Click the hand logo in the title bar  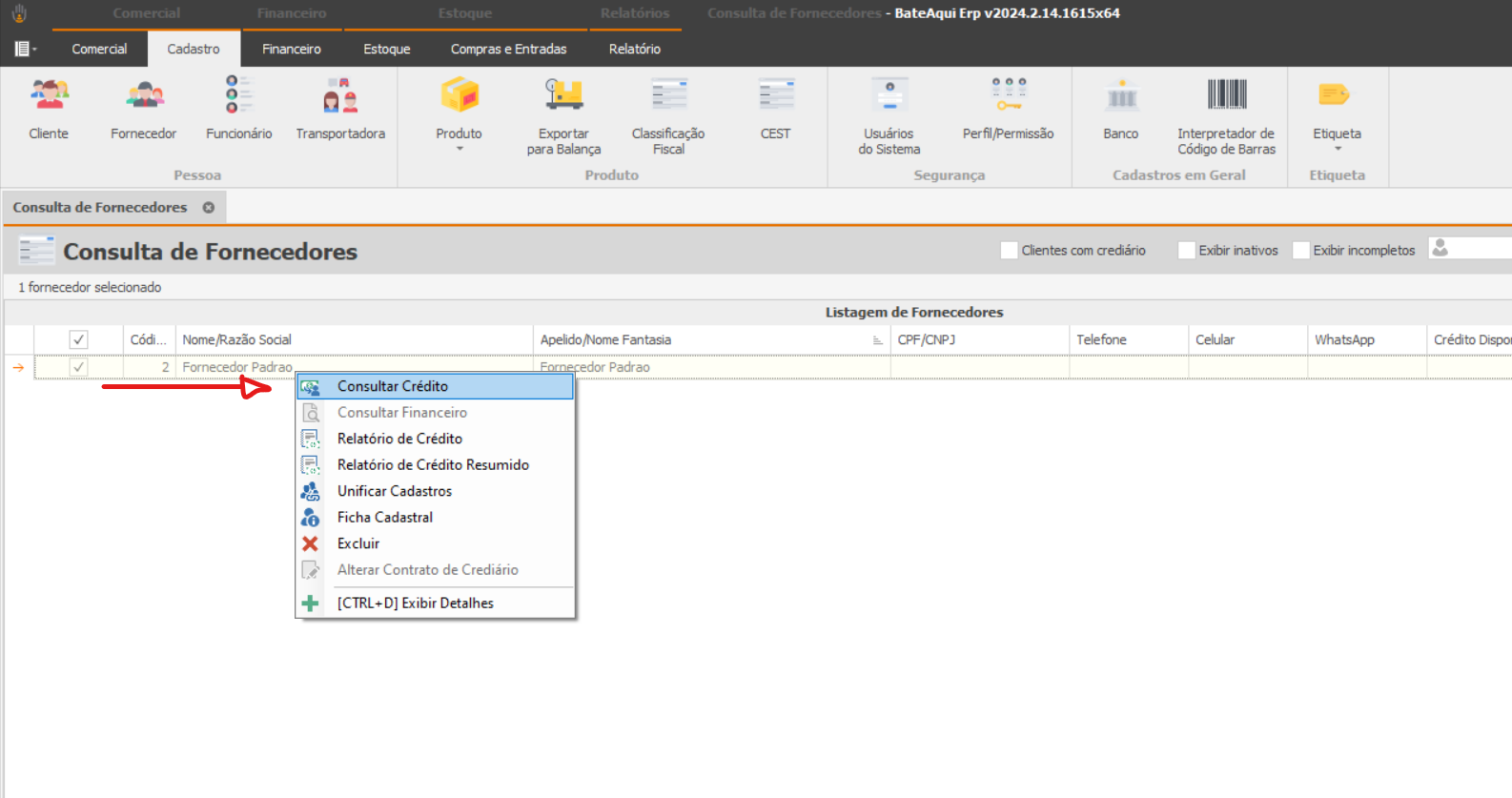pos(19,13)
